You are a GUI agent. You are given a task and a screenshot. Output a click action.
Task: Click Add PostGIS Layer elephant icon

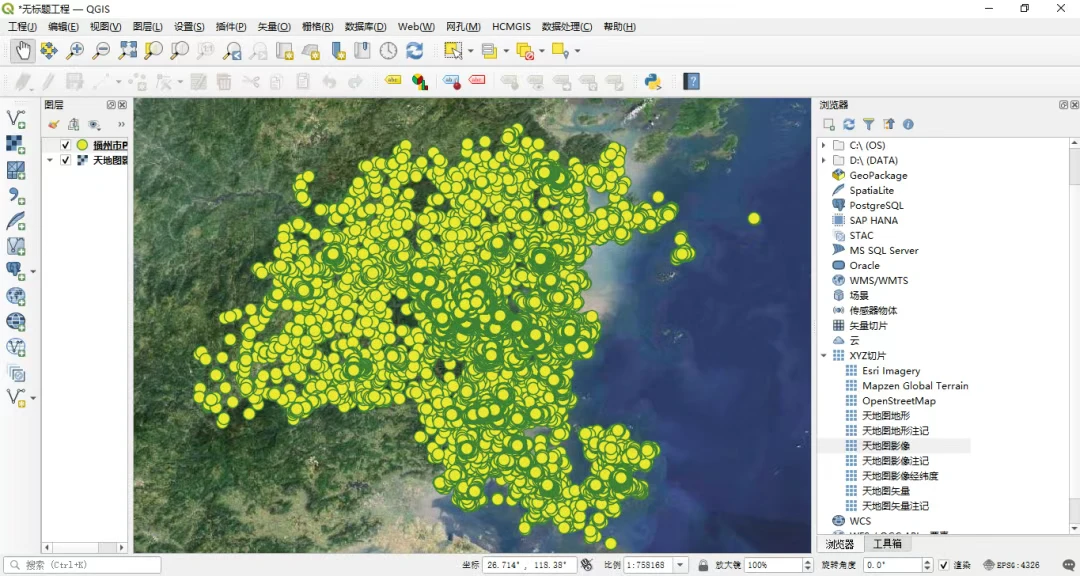[x=16, y=270]
